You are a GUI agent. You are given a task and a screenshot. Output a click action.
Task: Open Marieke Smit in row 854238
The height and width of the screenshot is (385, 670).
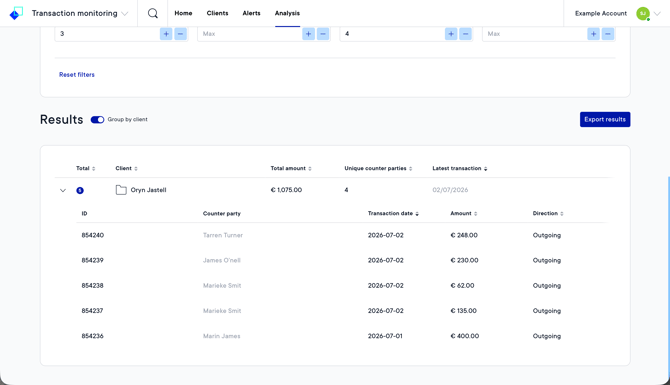point(222,285)
